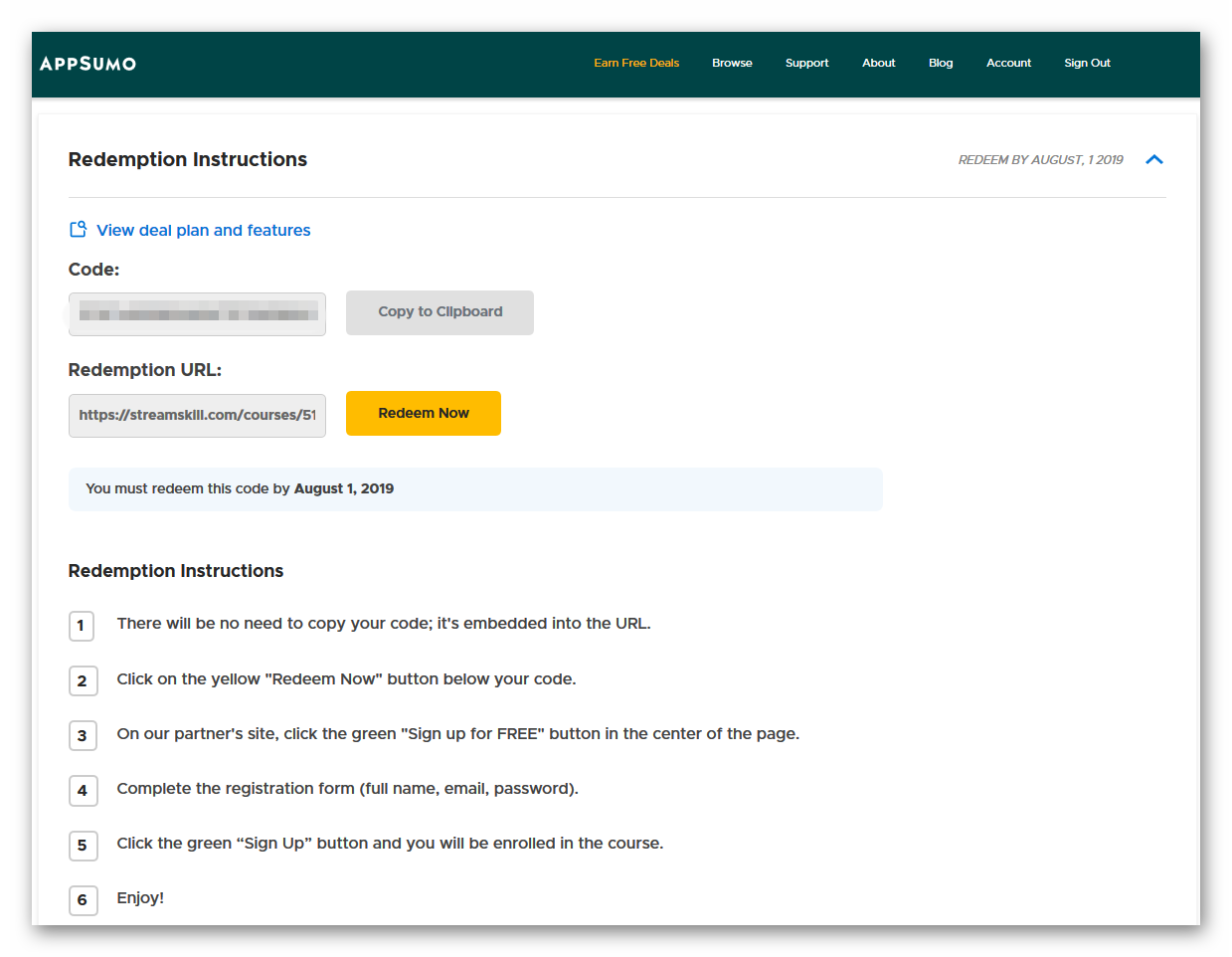This screenshot has width=1232, height=957.
Task: Open View deal plan and features
Action: (x=203, y=230)
